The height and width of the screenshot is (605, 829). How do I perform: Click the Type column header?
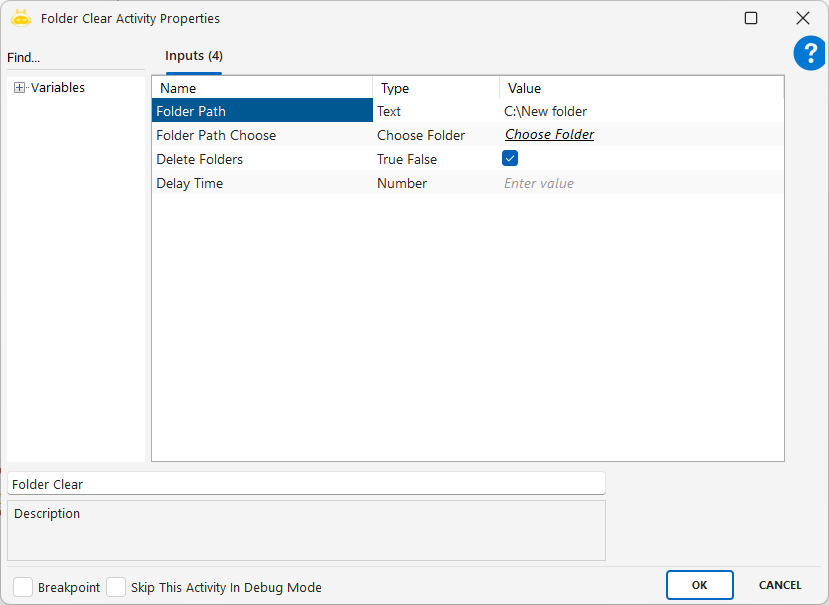click(435, 88)
